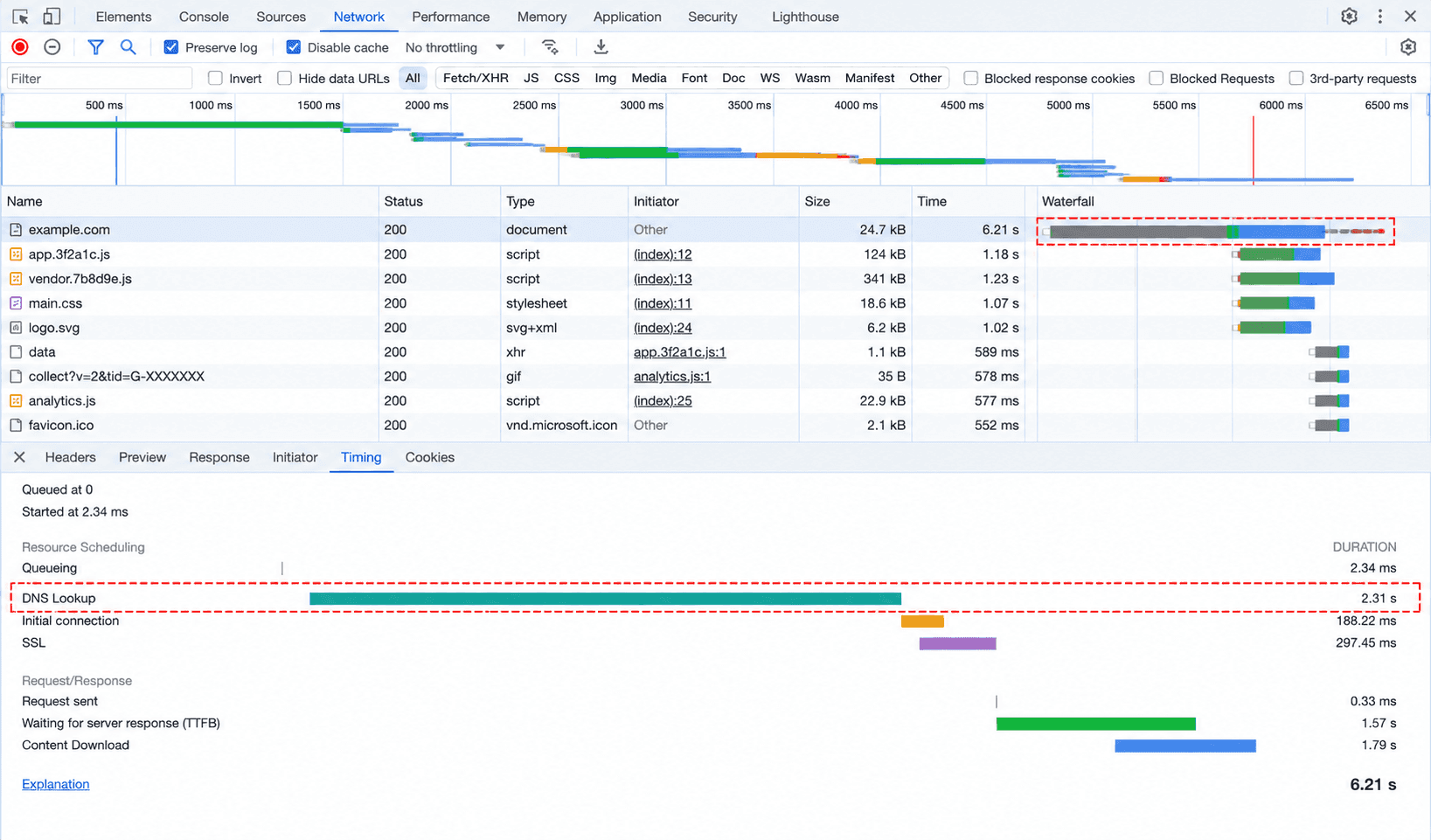Click the logo.svg image icon
Viewport: 1431px width, 840px height.
click(x=16, y=328)
